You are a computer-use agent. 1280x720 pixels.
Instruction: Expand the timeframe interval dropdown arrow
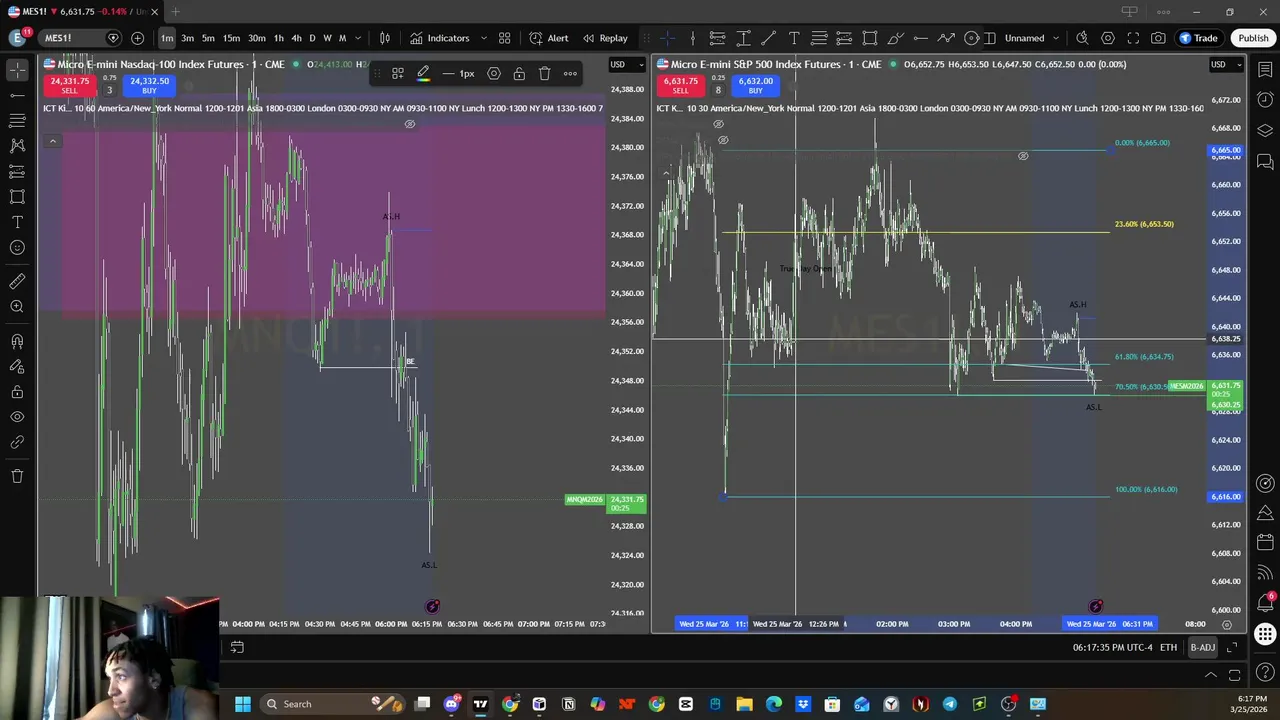(x=358, y=38)
